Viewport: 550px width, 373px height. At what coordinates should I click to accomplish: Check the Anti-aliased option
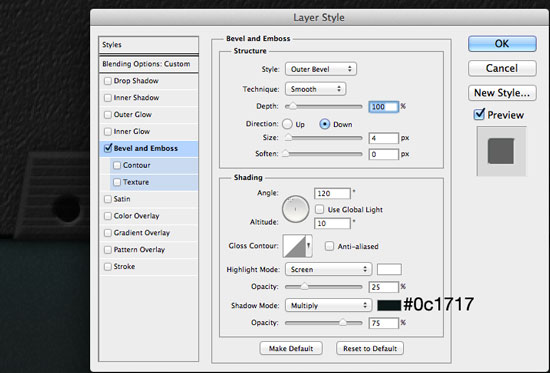point(329,246)
